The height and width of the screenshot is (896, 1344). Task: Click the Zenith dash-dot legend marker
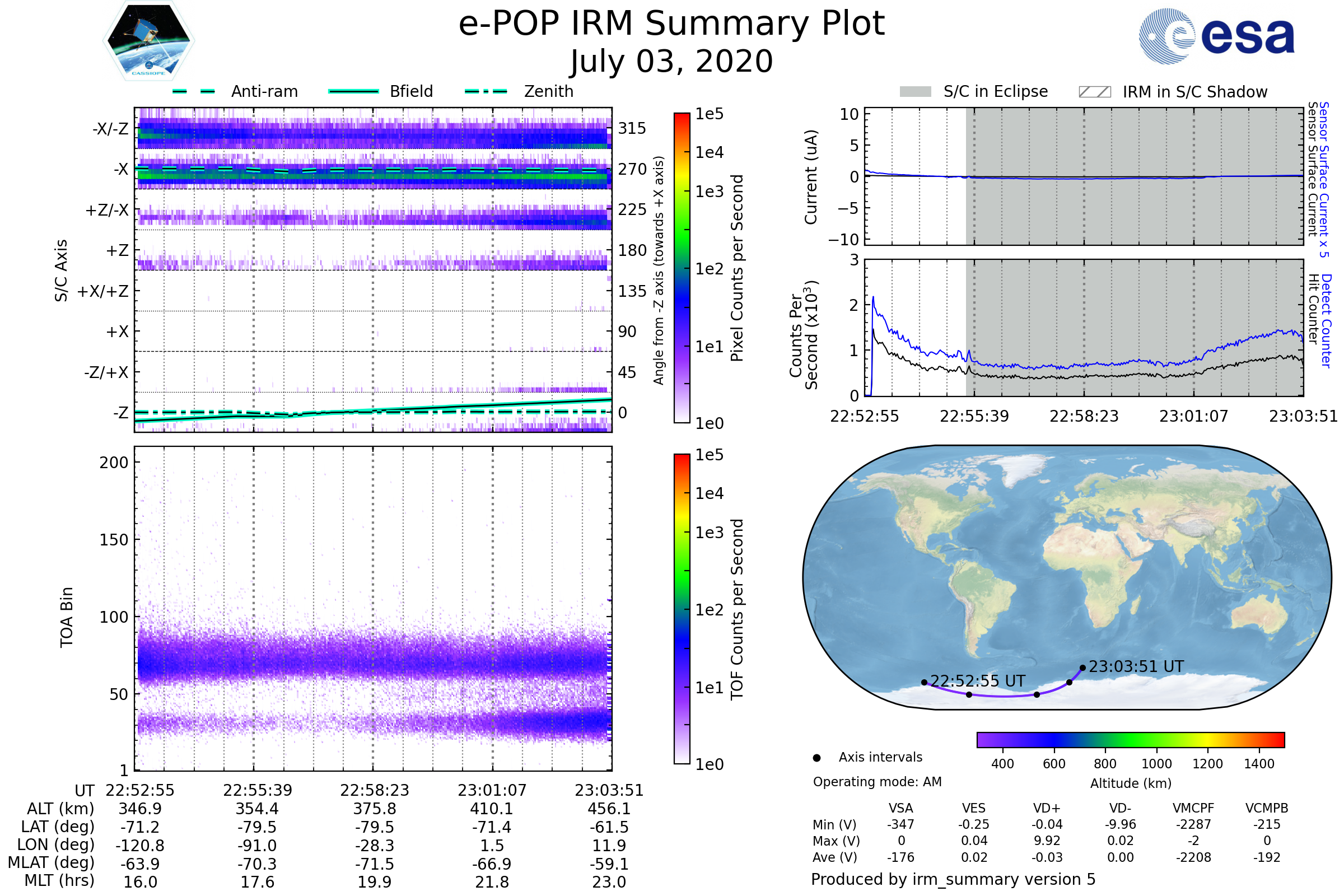click(x=486, y=91)
